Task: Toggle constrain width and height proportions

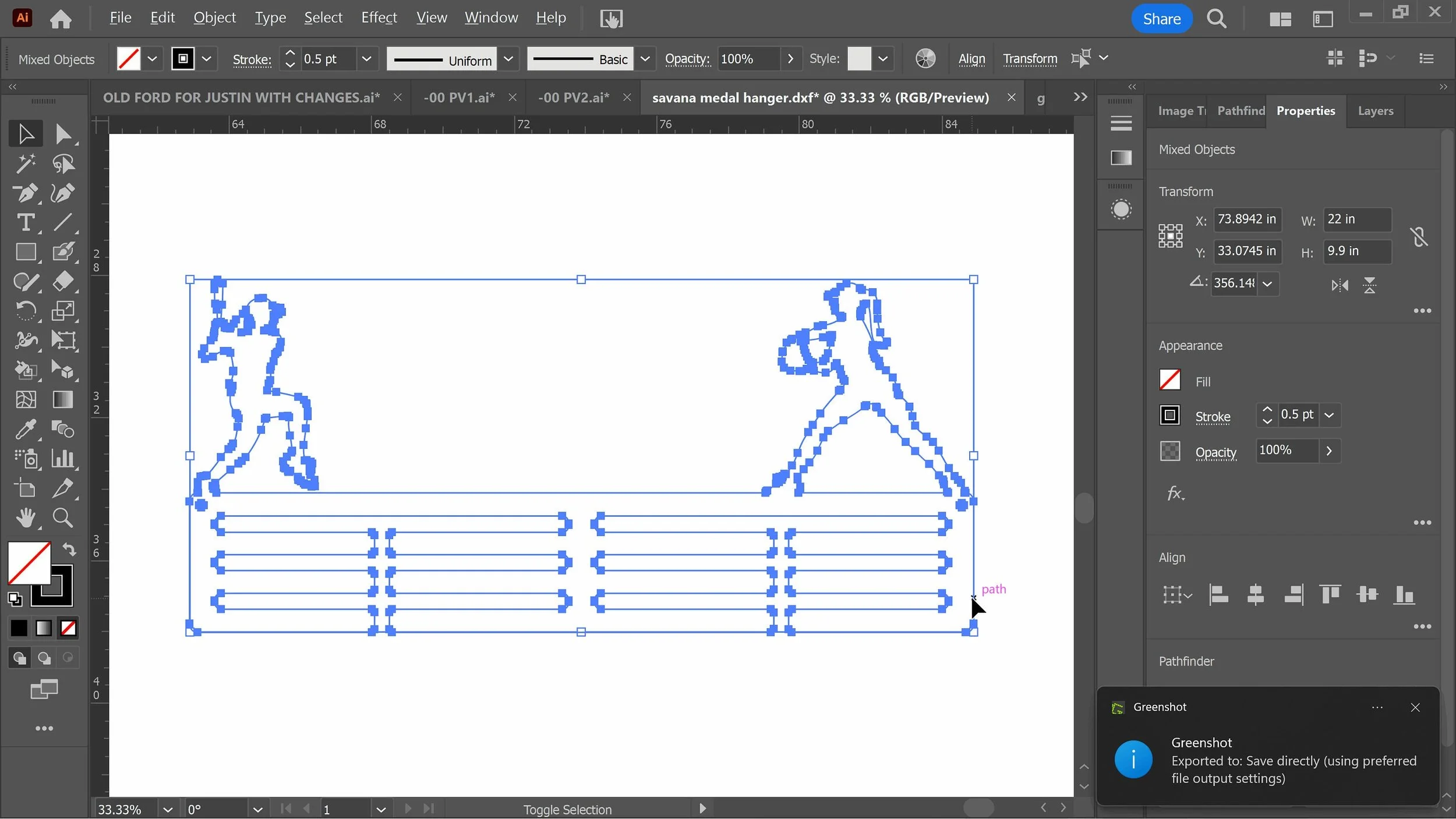Action: [x=1419, y=236]
